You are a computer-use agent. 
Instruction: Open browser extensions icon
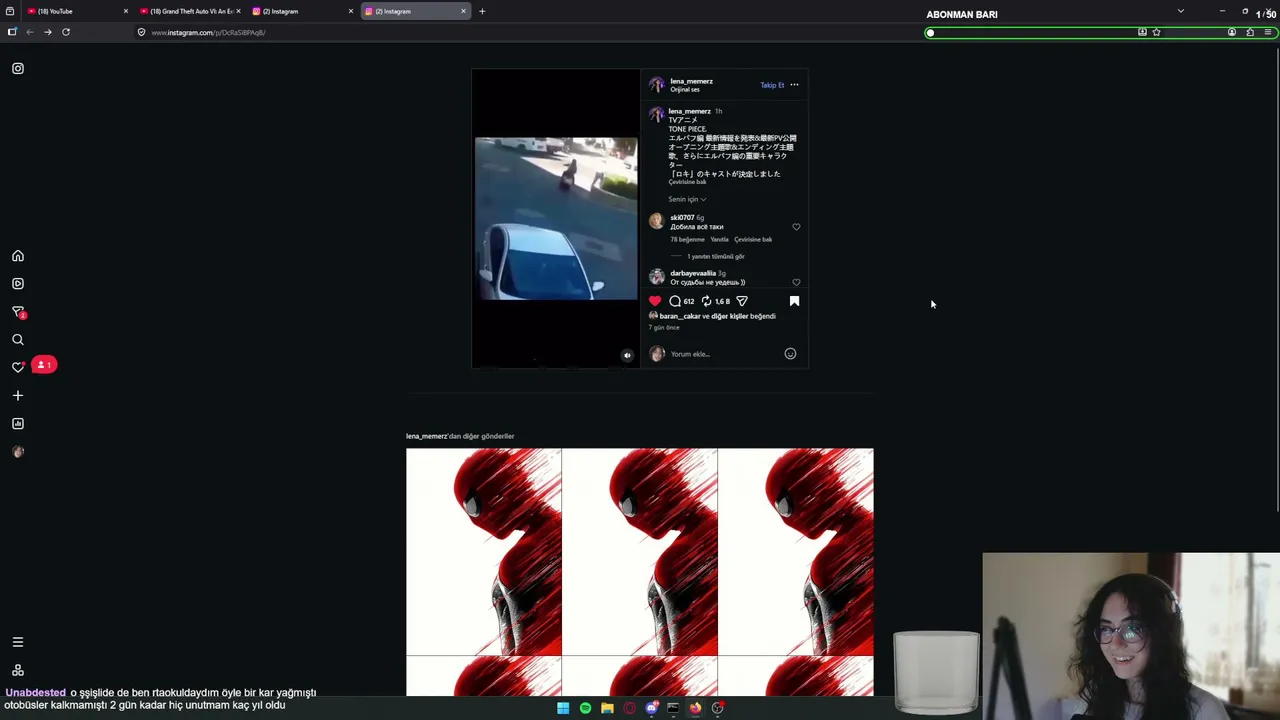click(x=1250, y=32)
